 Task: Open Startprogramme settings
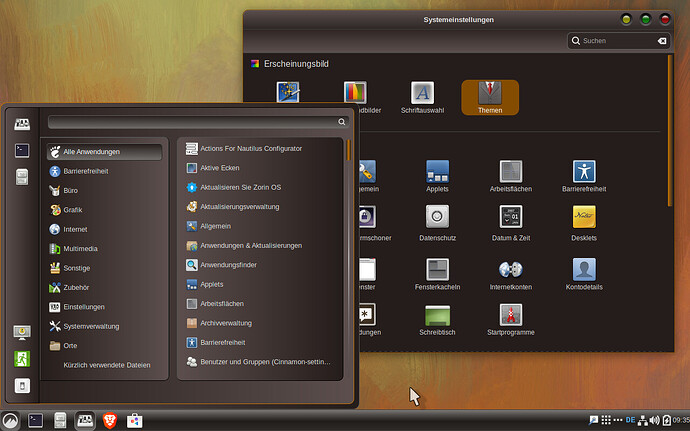click(510, 320)
